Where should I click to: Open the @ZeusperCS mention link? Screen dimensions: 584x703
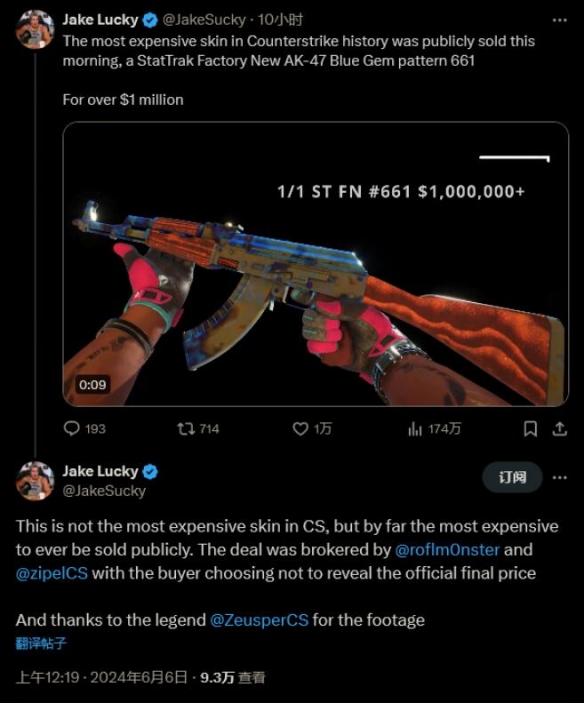click(x=259, y=620)
